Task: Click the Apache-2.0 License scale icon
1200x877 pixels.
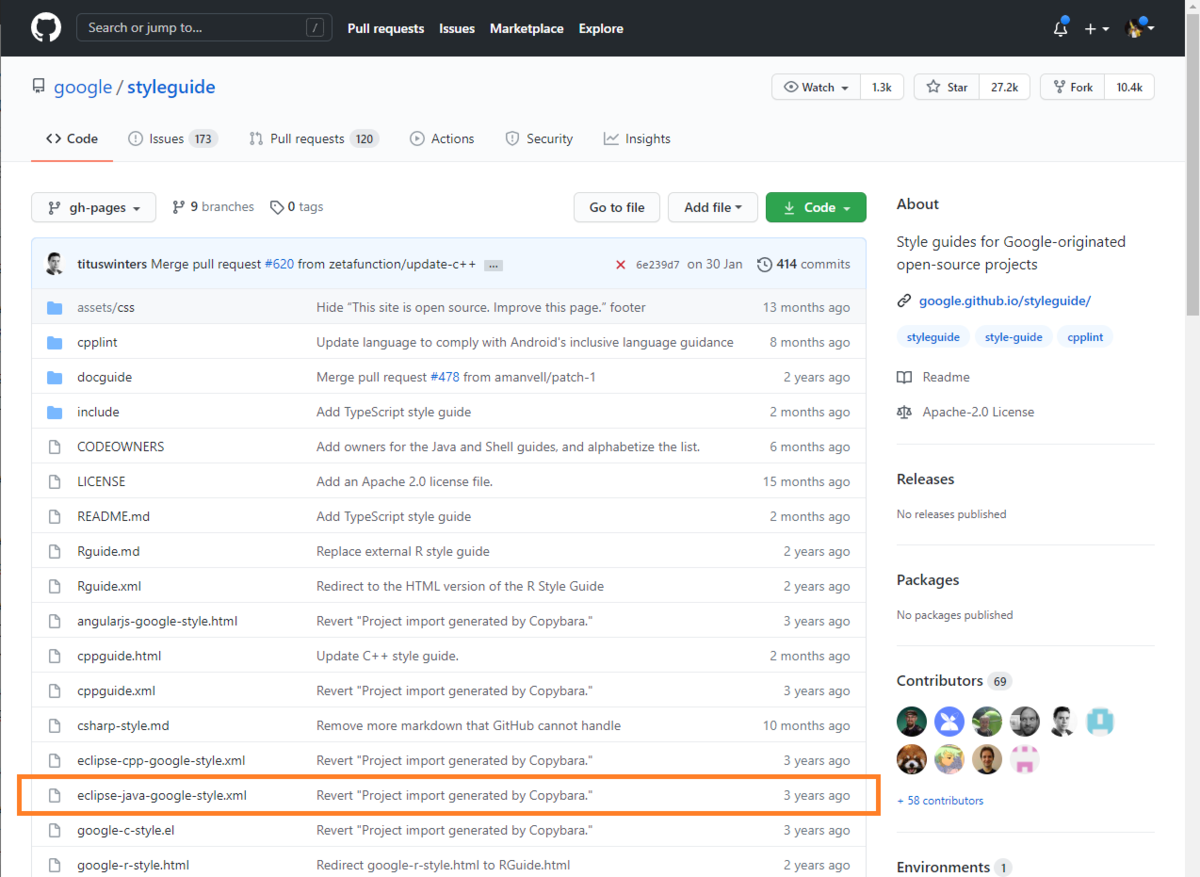Action: pos(904,411)
